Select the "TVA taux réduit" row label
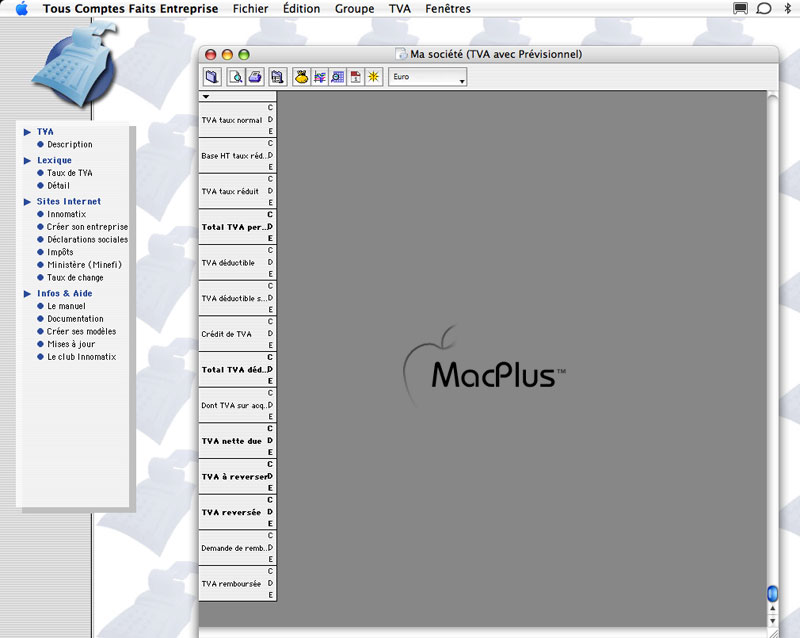Image resolution: width=800 pixels, height=638 pixels. click(230, 192)
